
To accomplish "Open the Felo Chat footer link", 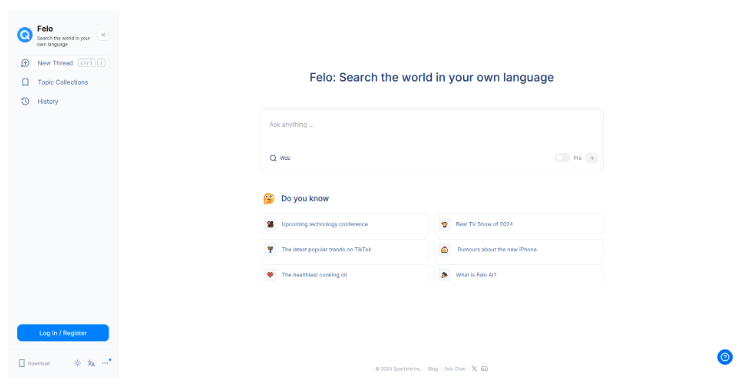I will tap(454, 369).
